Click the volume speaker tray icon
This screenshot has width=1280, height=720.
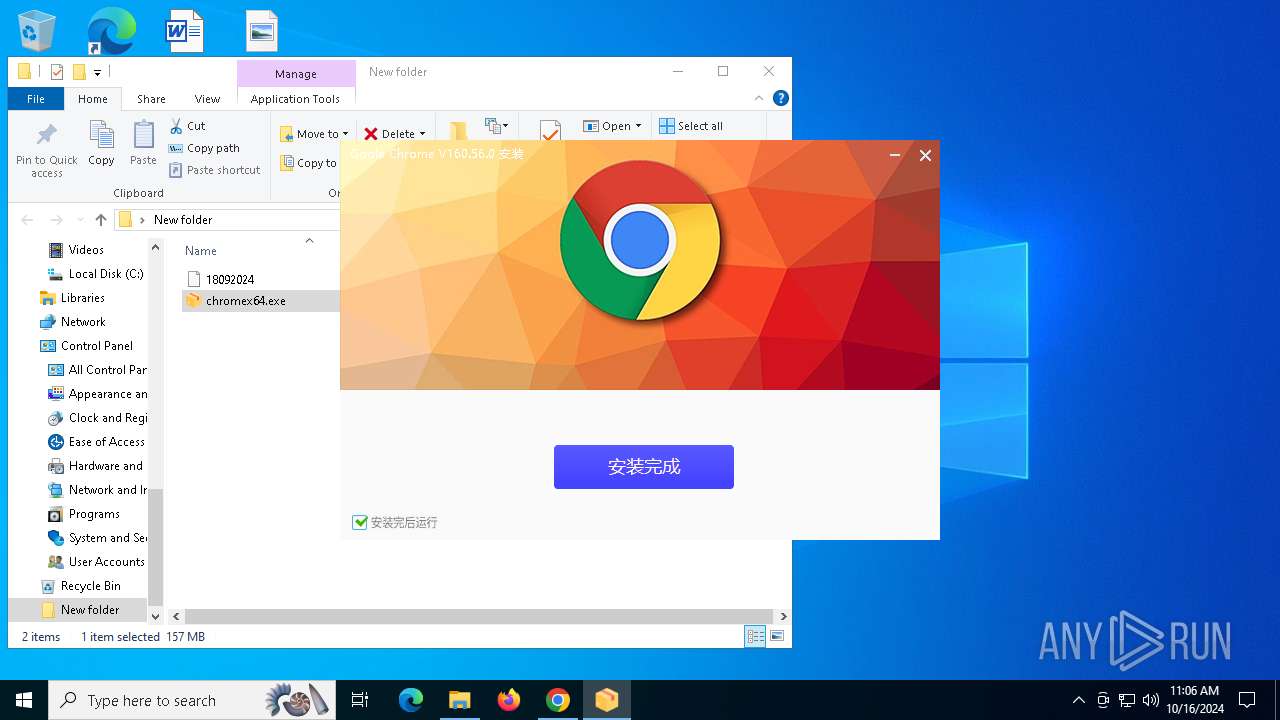pos(1151,700)
